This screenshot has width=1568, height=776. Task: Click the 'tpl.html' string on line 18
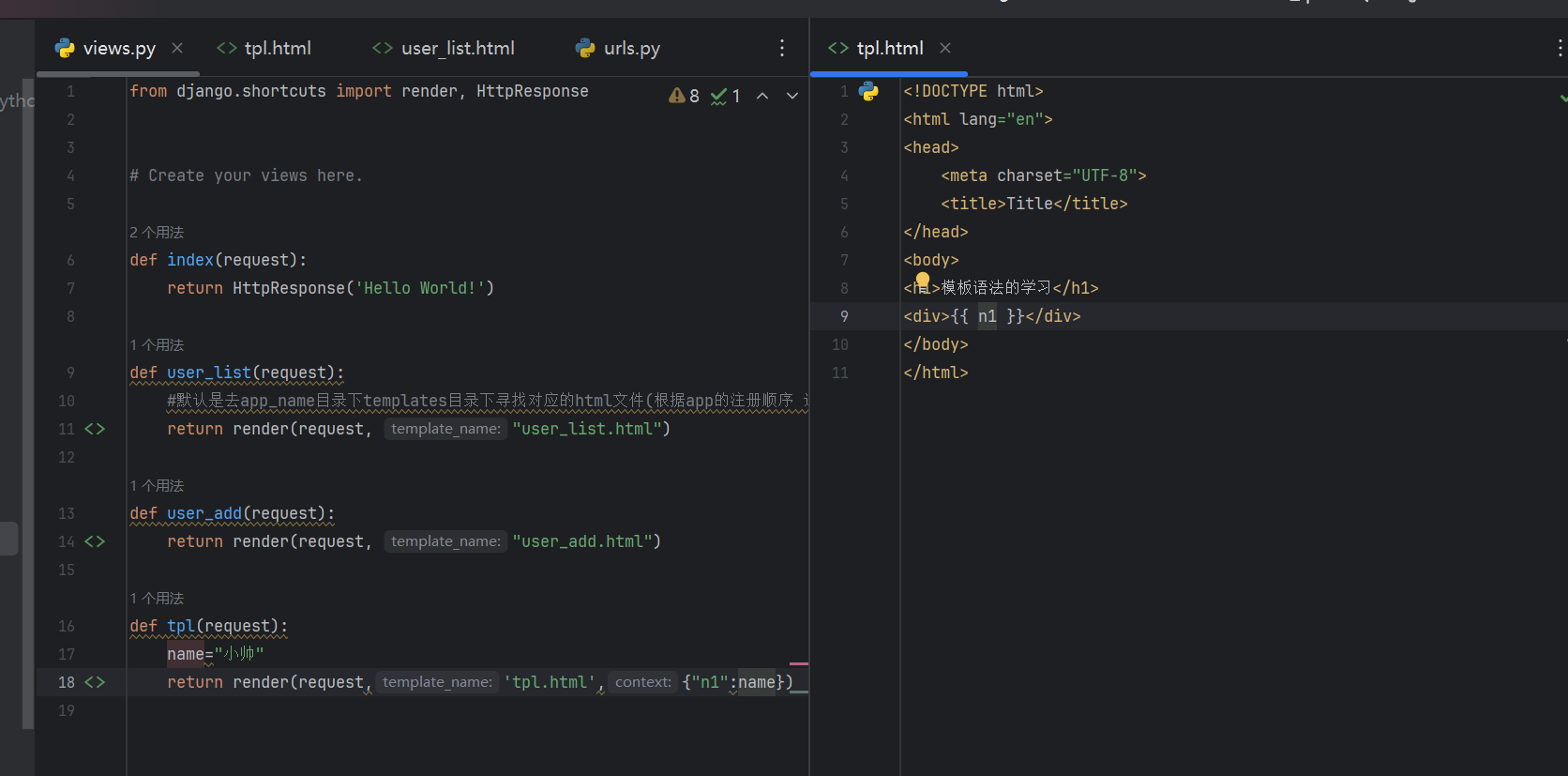click(550, 682)
